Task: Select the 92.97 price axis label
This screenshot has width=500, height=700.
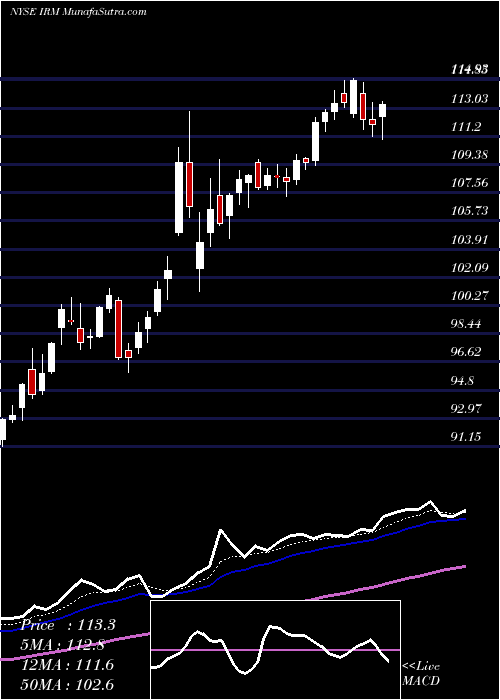Action: click(466, 408)
